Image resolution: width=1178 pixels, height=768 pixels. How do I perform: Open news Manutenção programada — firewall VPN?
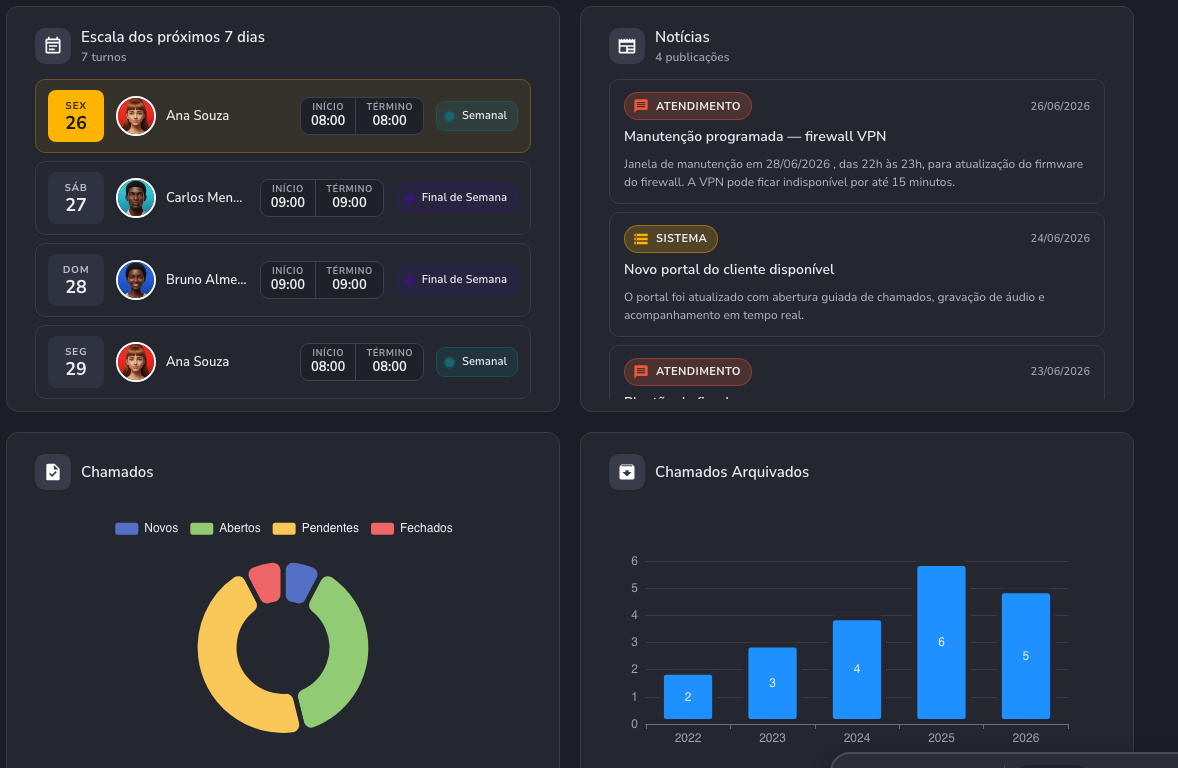(856, 141)
